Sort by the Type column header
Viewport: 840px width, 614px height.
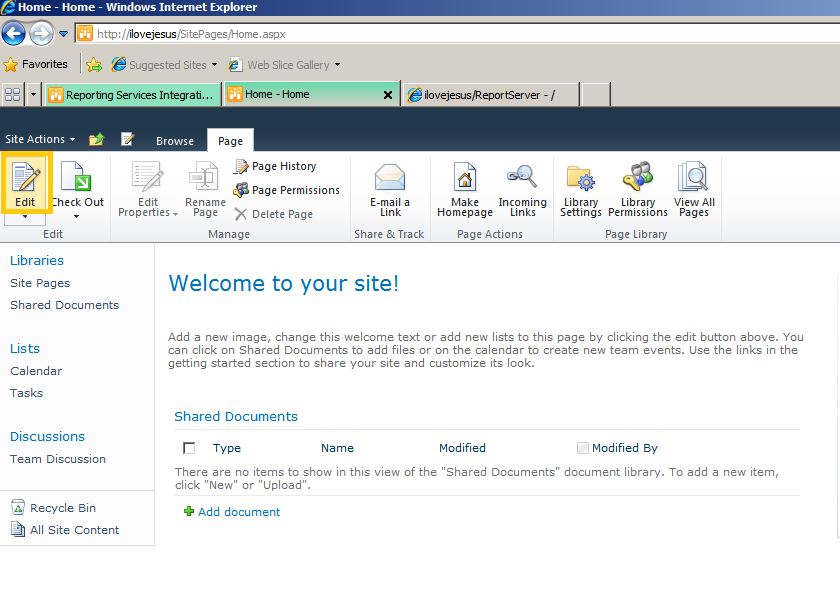227,448
